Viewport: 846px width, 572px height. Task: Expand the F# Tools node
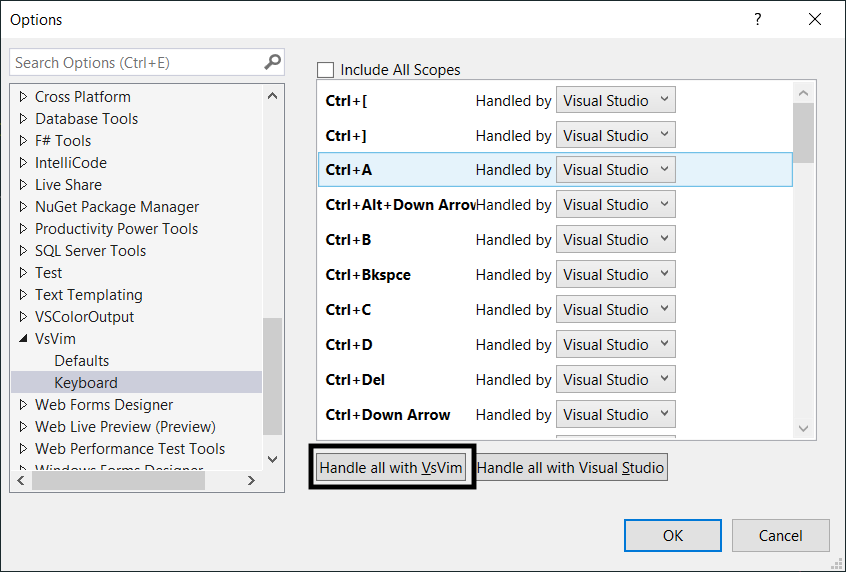pos(23,141)
